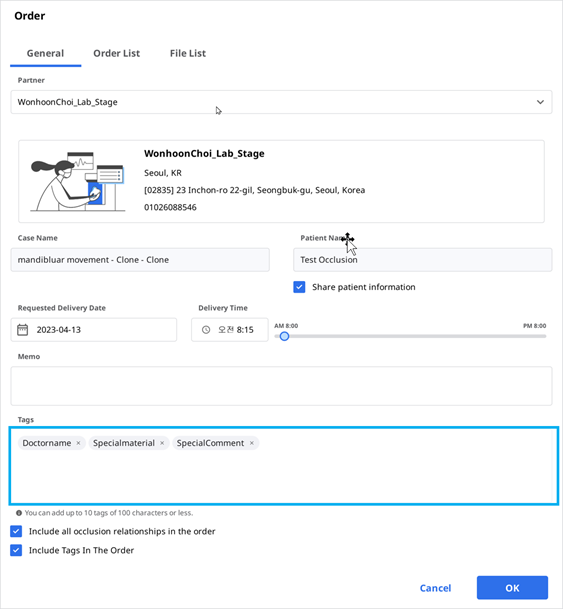Screen dimensions: 563x609
Task: Remove the SpecialComment tag
Action: 252,443
